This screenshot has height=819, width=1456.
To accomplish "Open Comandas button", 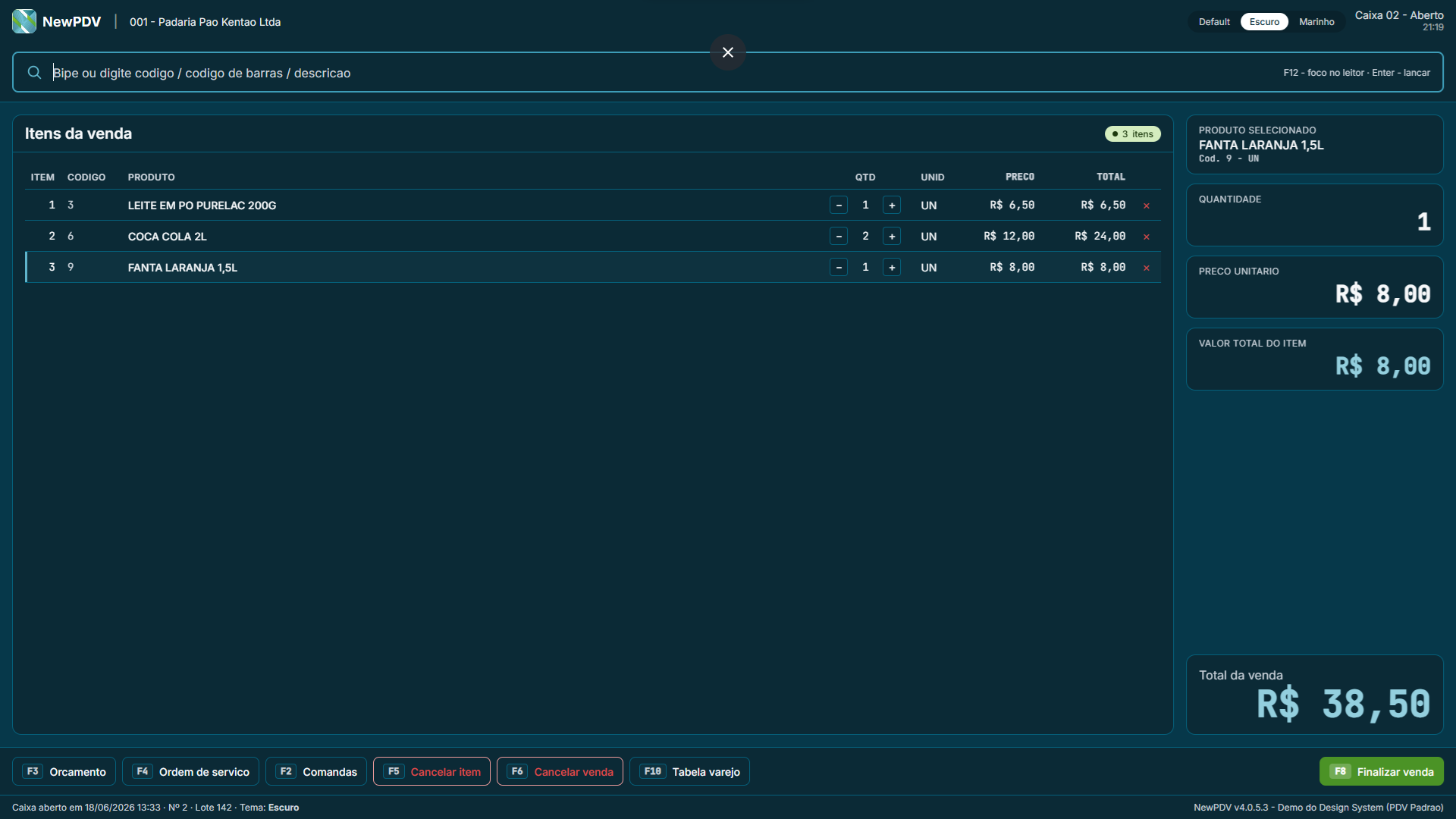I will [316, 772].
